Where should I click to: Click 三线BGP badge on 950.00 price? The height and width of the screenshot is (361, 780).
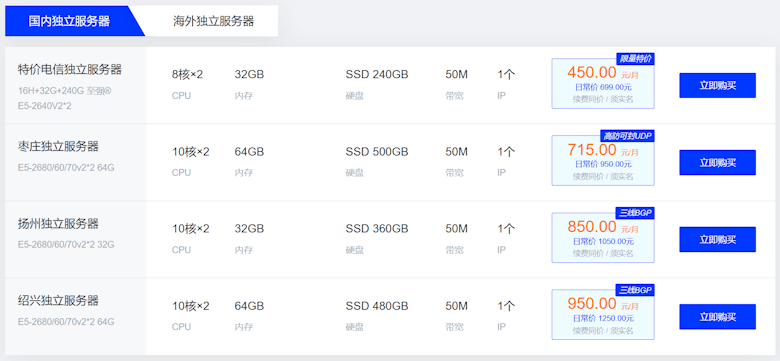(x=635, y=290)
